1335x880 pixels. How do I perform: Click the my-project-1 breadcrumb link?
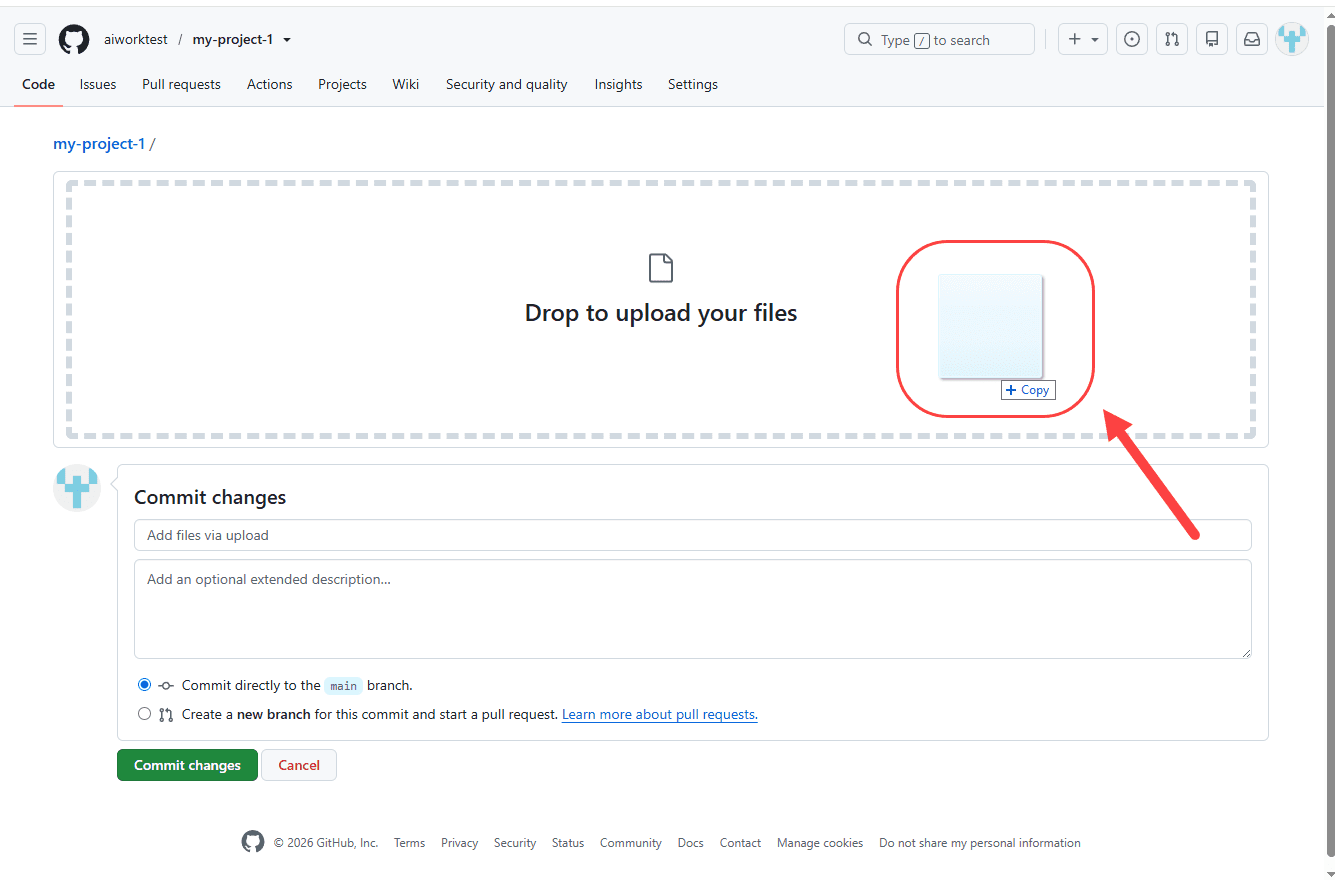(x=99, y=144)
